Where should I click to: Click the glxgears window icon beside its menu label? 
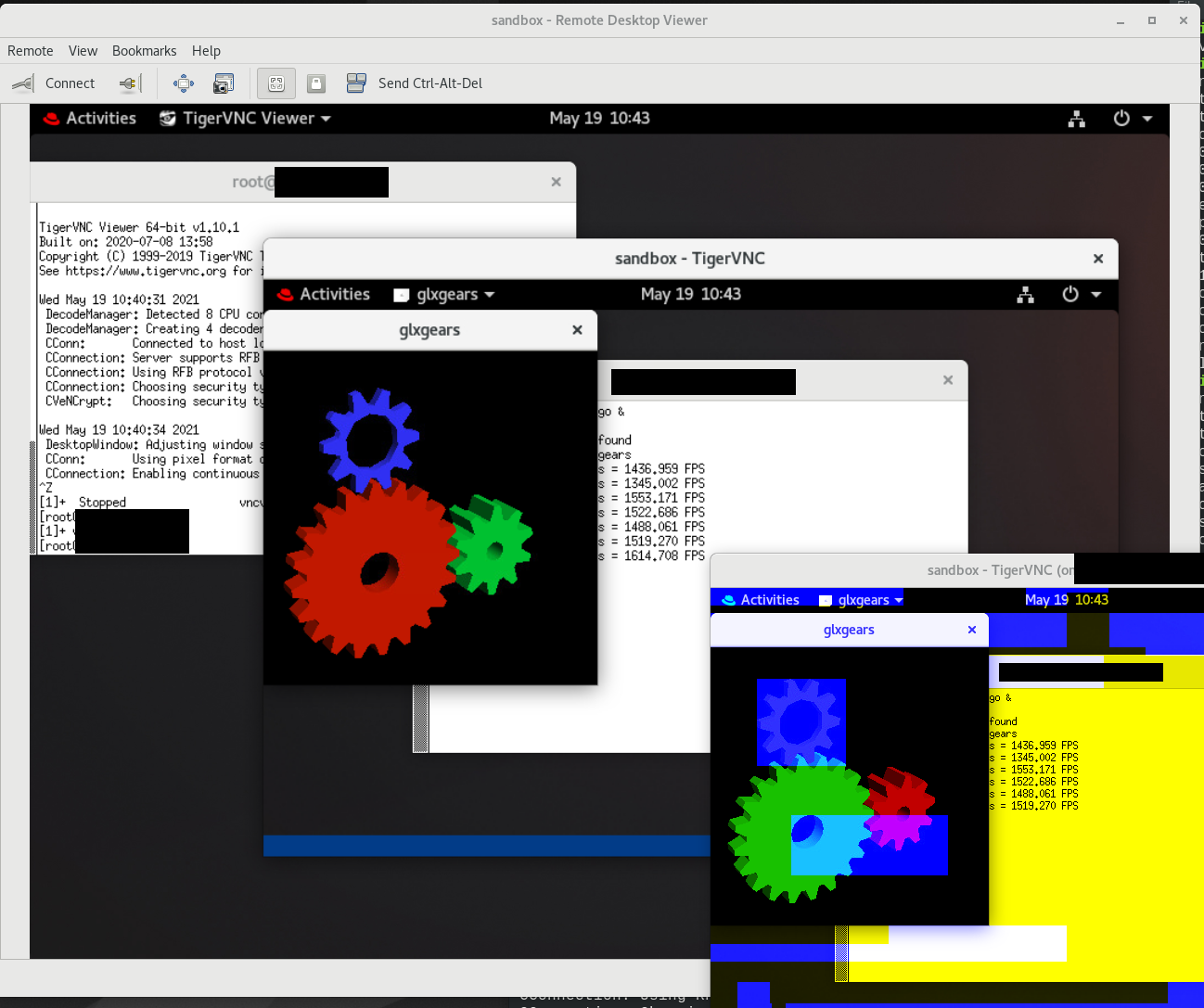[x=401, y=294]
